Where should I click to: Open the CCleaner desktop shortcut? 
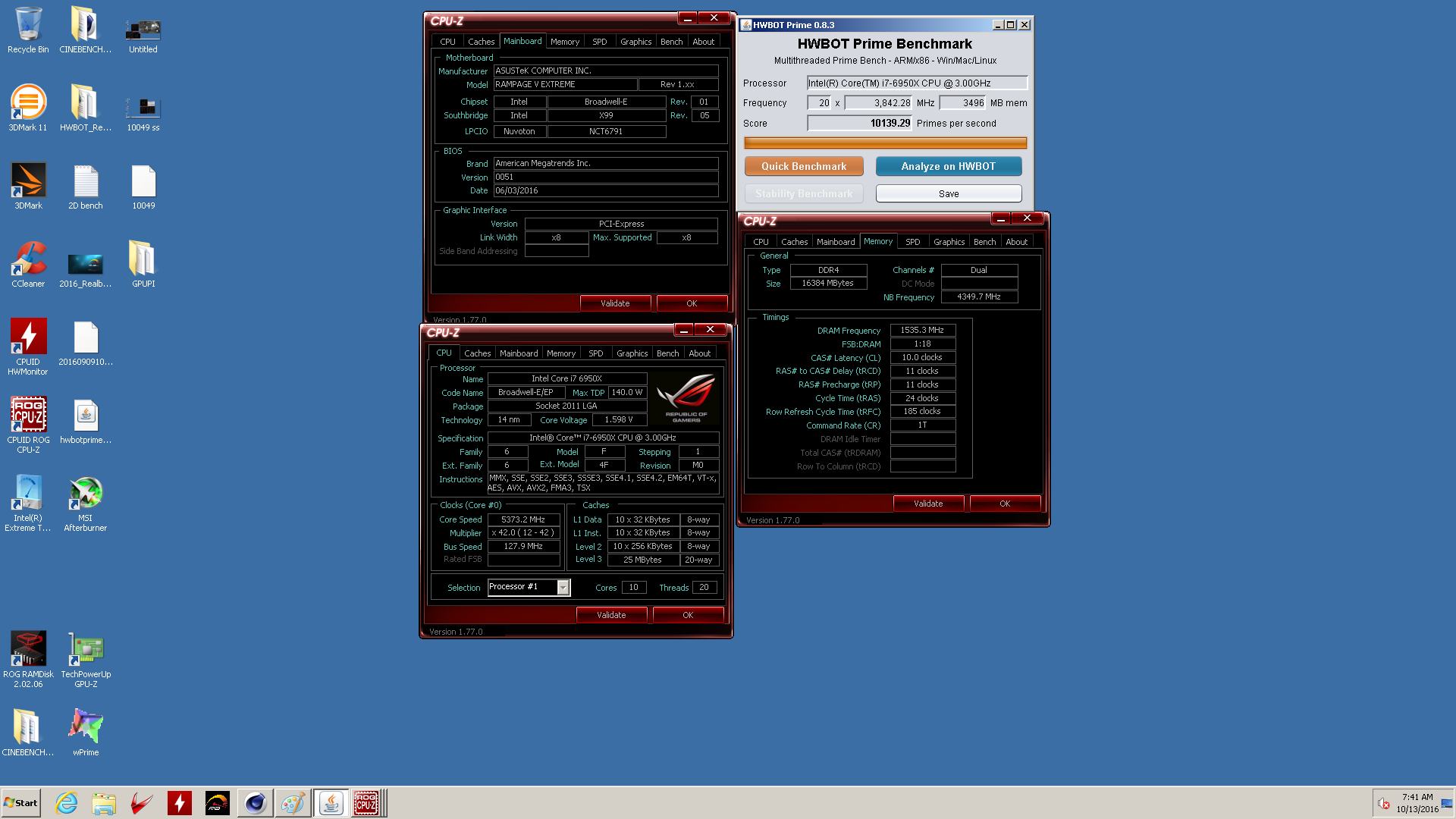[28, 264]
